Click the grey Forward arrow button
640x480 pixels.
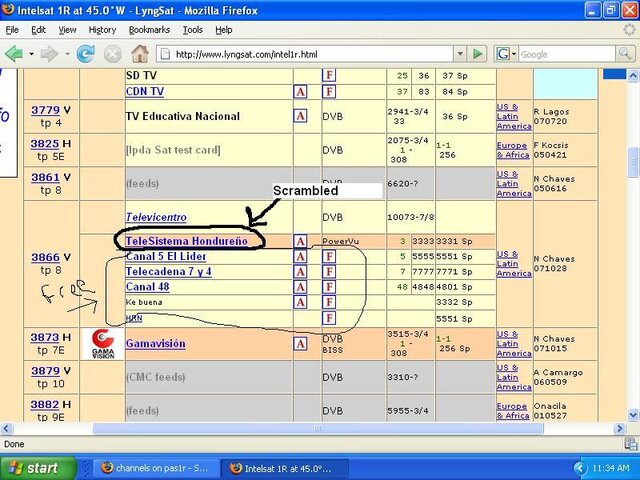[49, 54]
